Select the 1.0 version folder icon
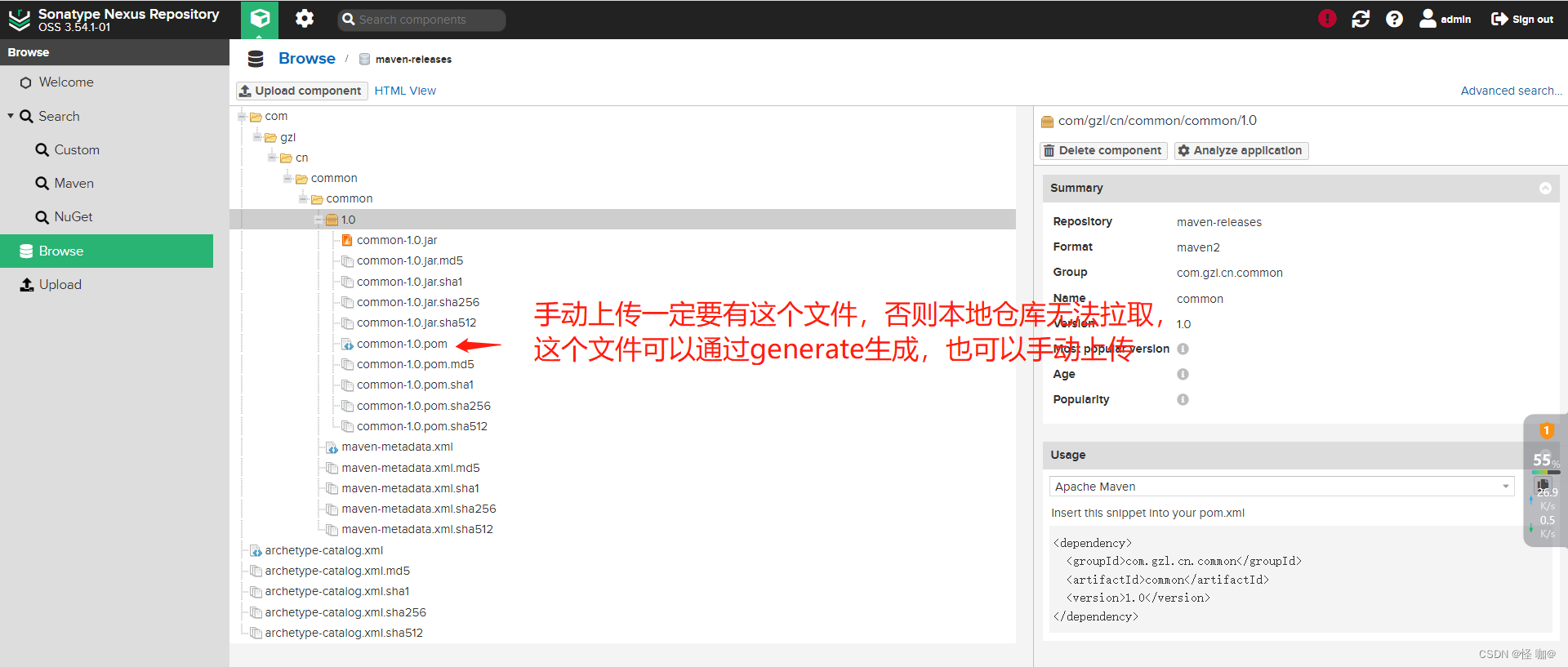The width and height of the screenshot is (1568, 667). pyautogui.click(x=332, y=220)
